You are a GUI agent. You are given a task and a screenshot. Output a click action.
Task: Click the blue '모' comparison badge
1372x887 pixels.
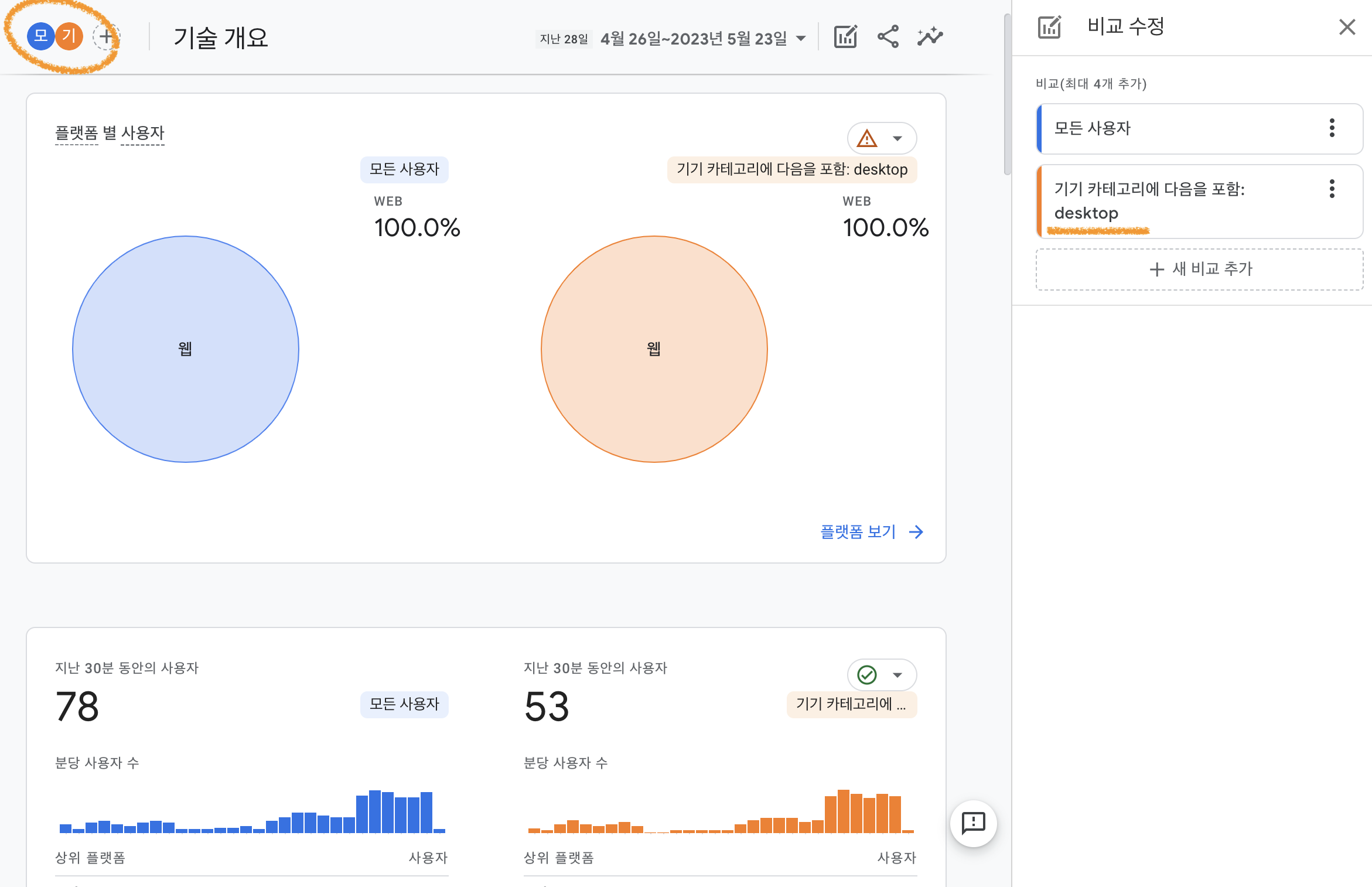40,36
